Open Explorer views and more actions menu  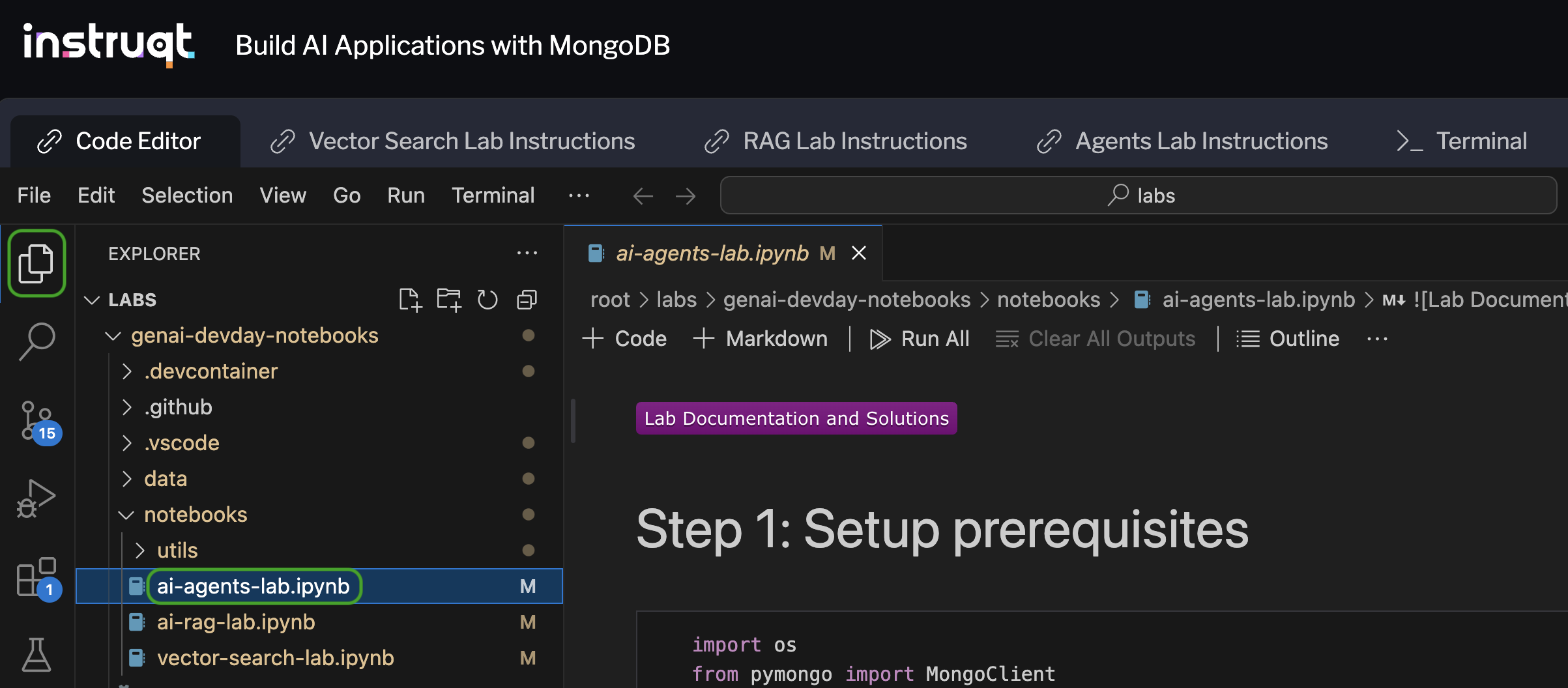point(527,253)
